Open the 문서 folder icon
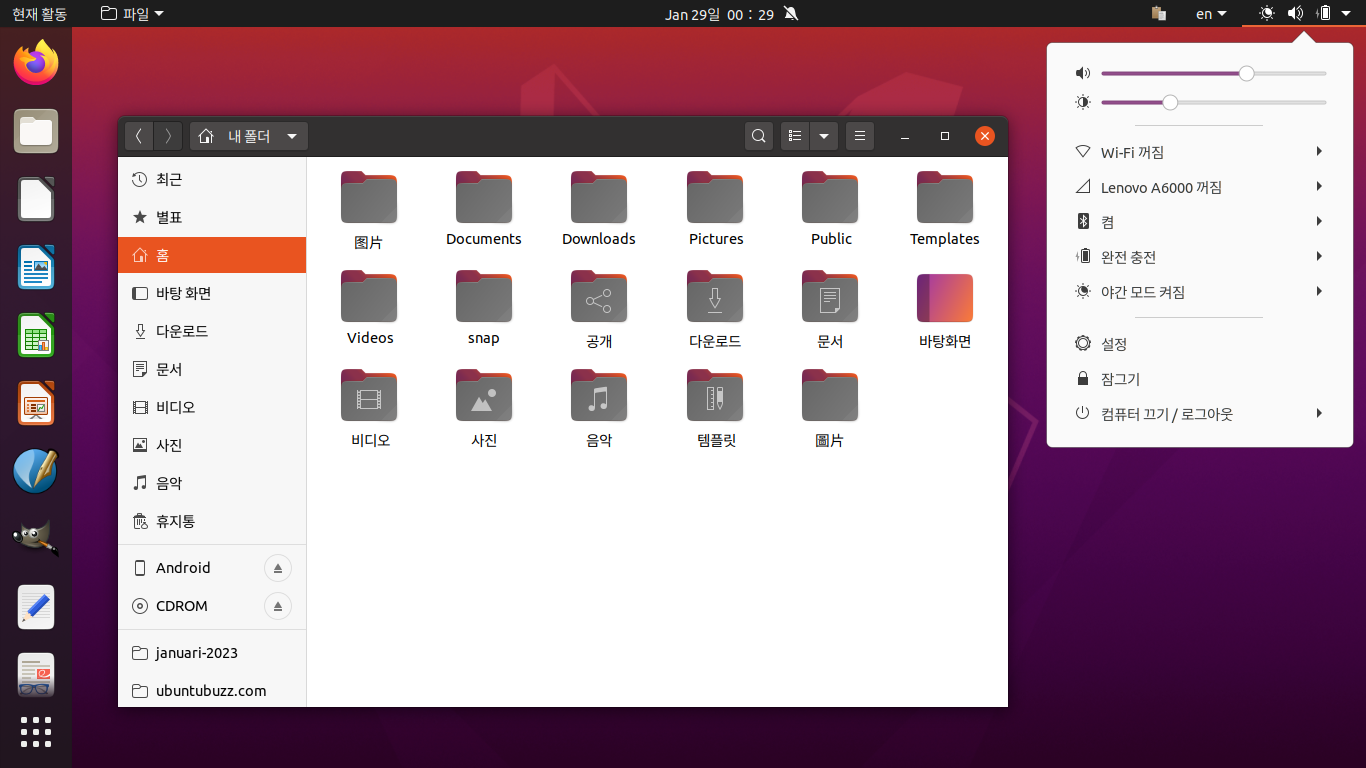Image resolution: width=1366 pixels, height=768 pixels. [x=830, y=297]
